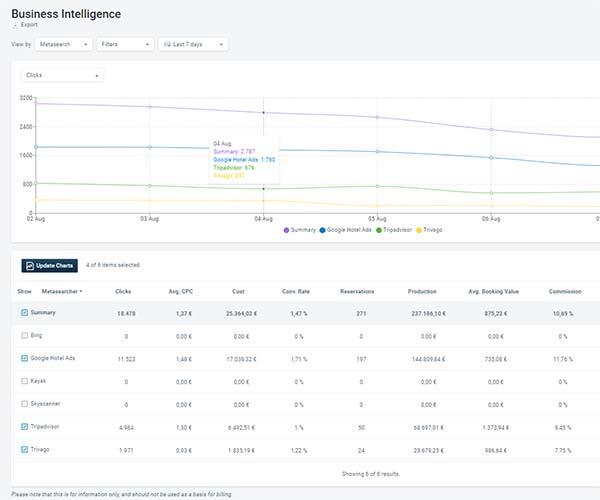The height and width of the screenshot is (500, 600).
Task: Click the purple Summary legend dot
Action: coord(286,230)
